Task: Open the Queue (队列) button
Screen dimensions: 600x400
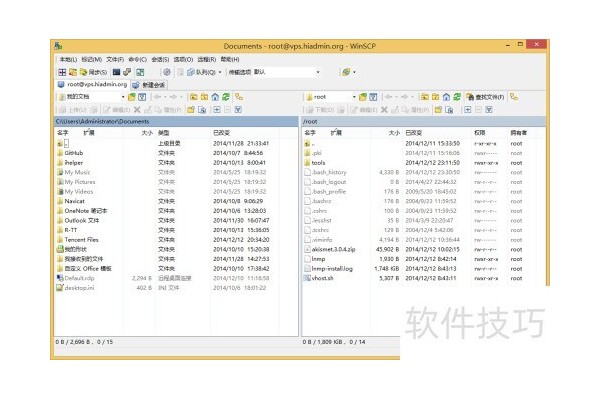Action: [201, 72]
